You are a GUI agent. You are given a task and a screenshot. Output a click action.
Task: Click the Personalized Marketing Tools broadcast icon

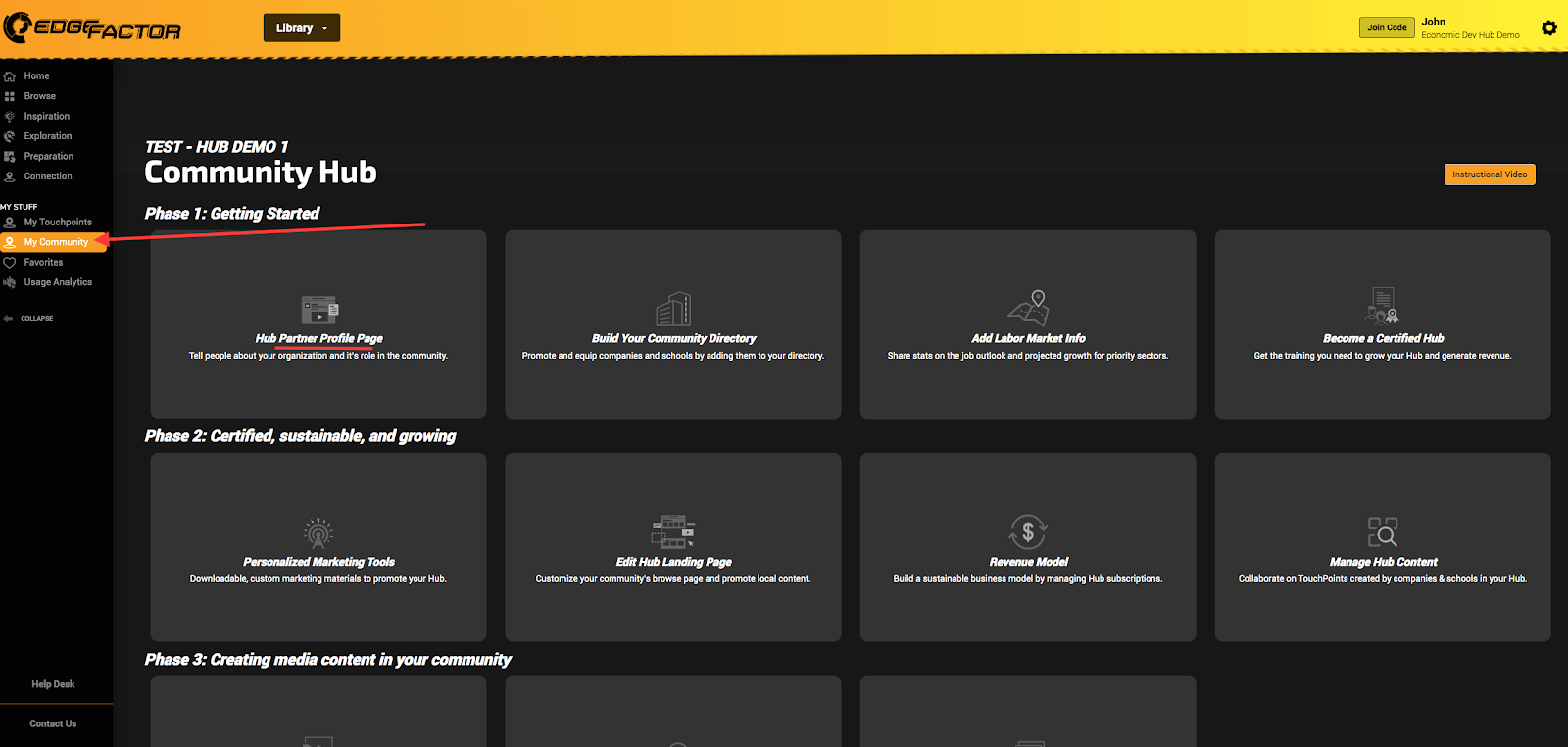point(318,532)
